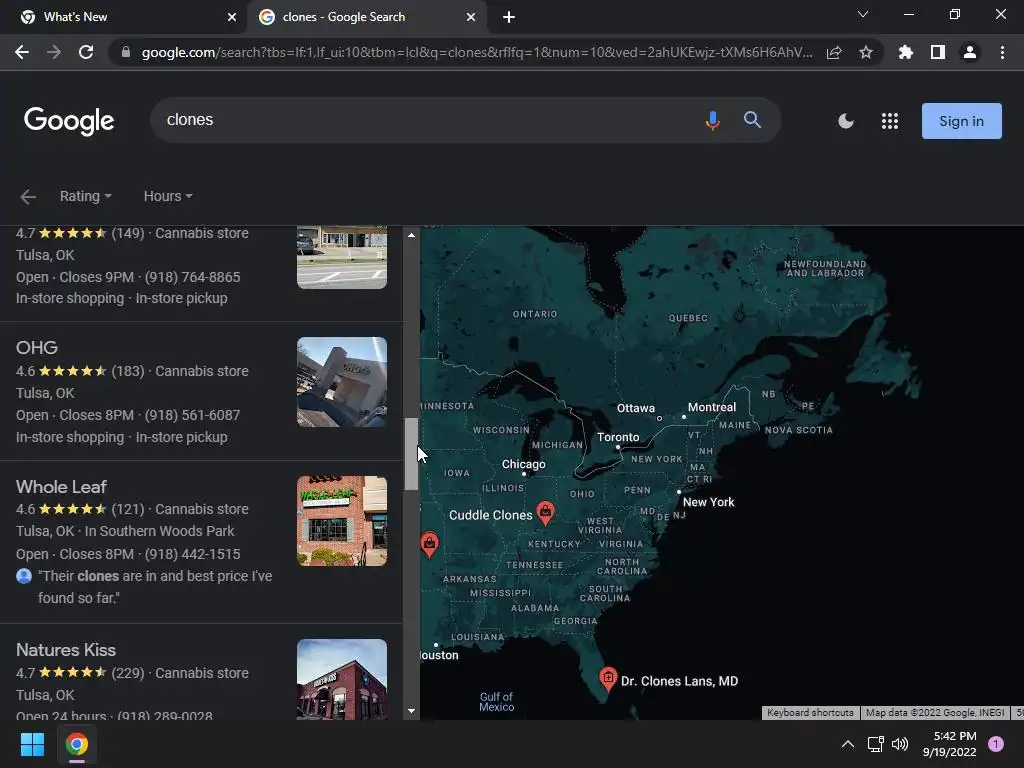Click phone number (918) 442-1515
The image size is (1024, 768).
coord(192,554)
